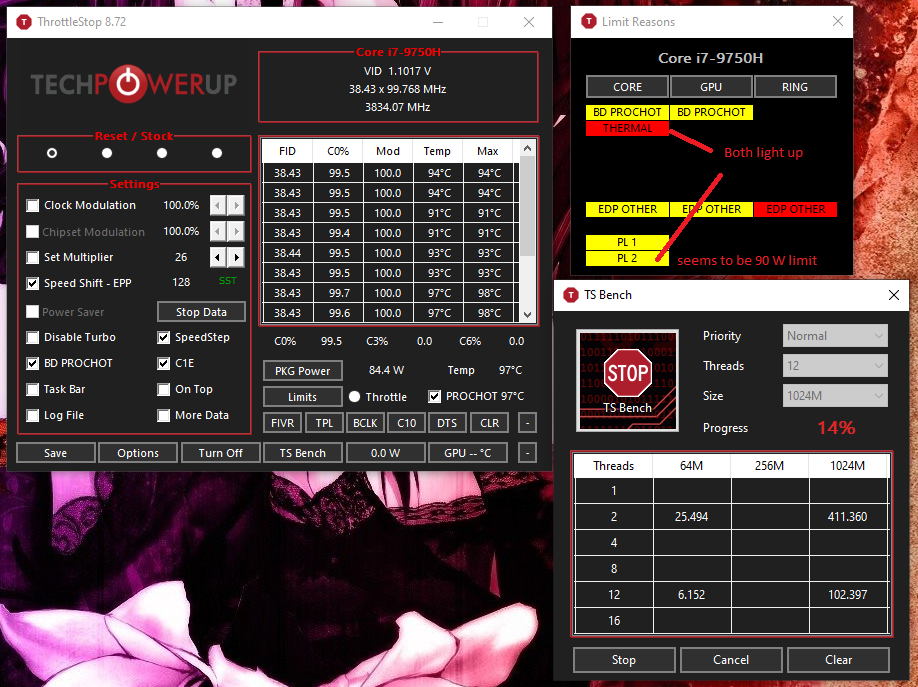The width and height of the screenshot is (918, 687).
Task: Click the Turn Off button
Action: 221,453
